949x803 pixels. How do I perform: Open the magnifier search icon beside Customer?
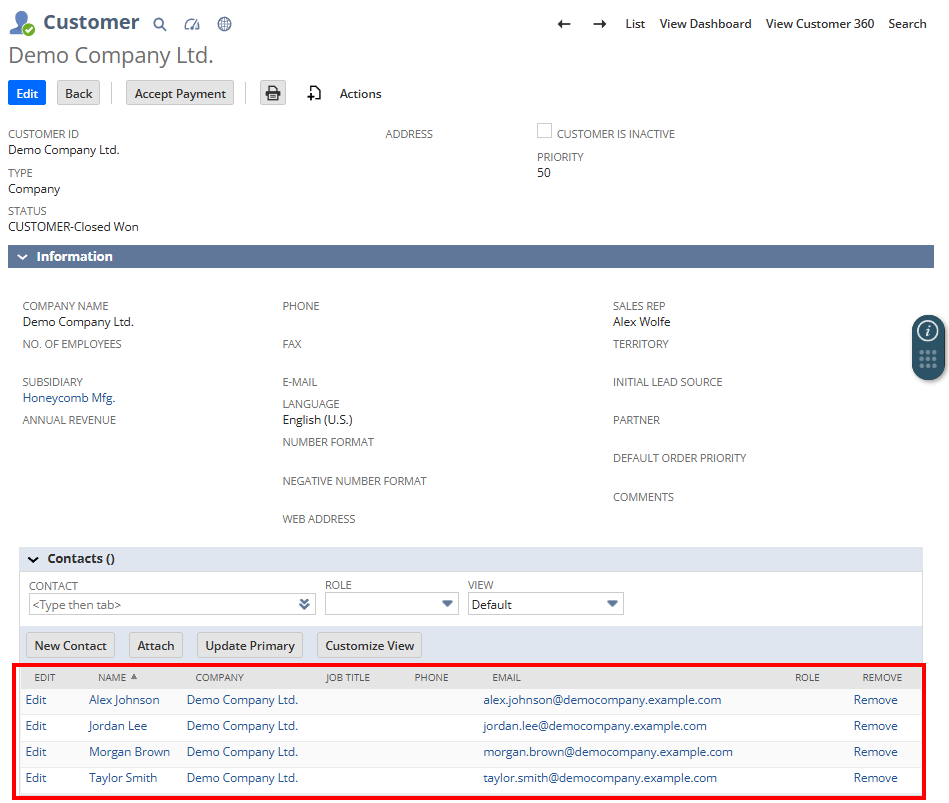point(159,24)
